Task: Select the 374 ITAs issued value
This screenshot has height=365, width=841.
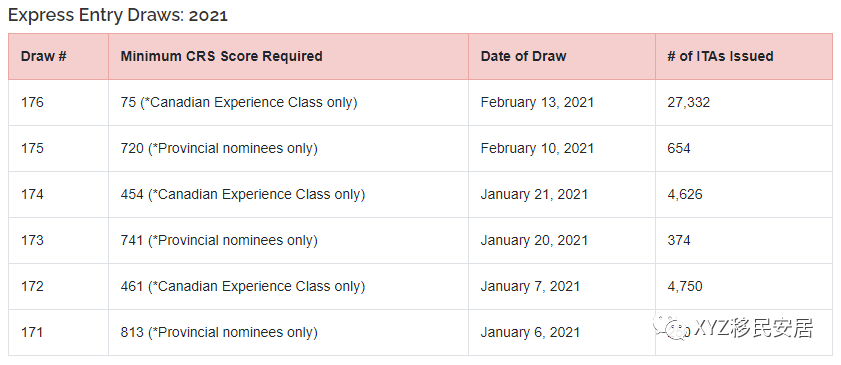Action: 679,241
